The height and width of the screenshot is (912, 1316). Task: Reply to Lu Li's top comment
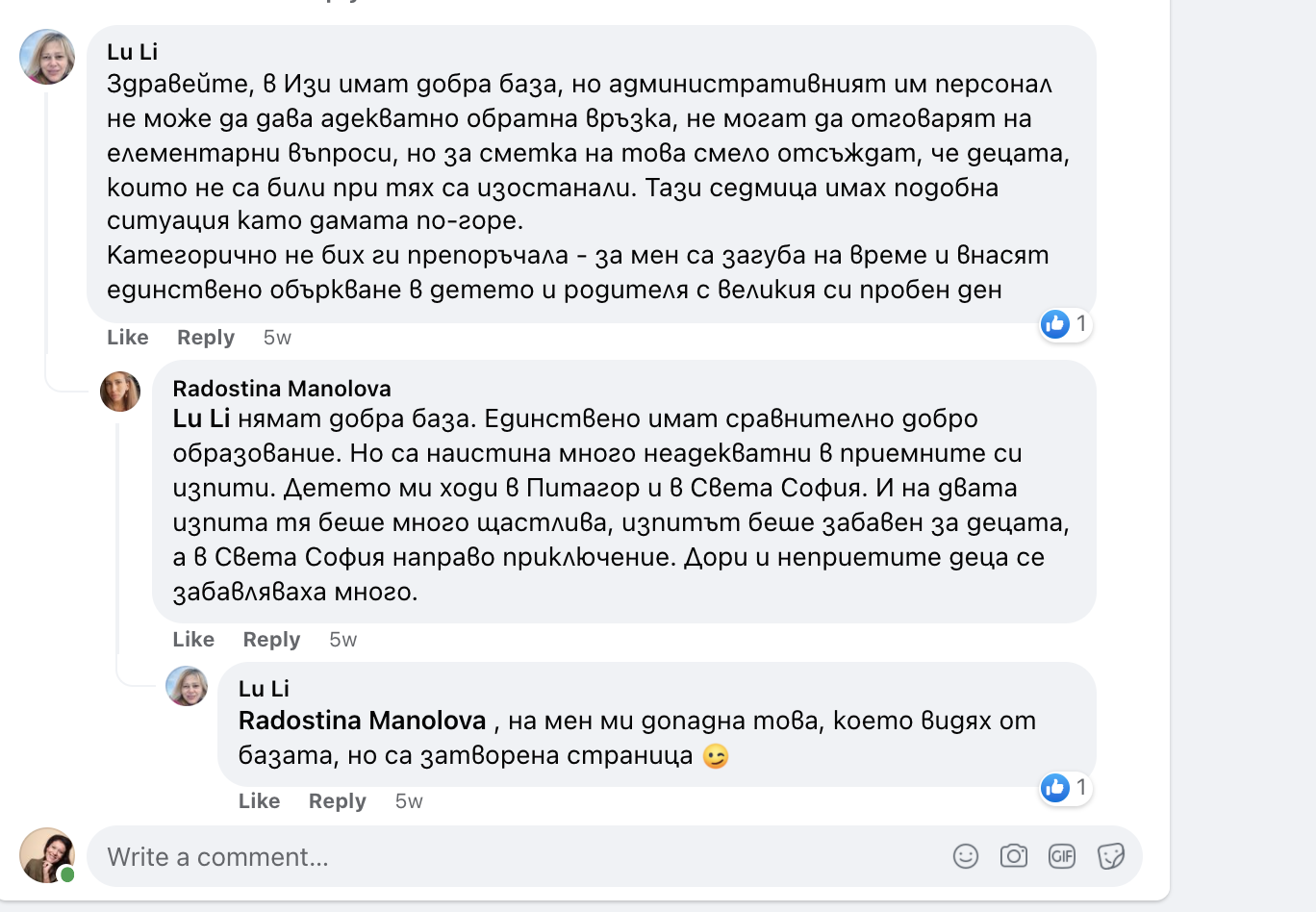point(205,338)
